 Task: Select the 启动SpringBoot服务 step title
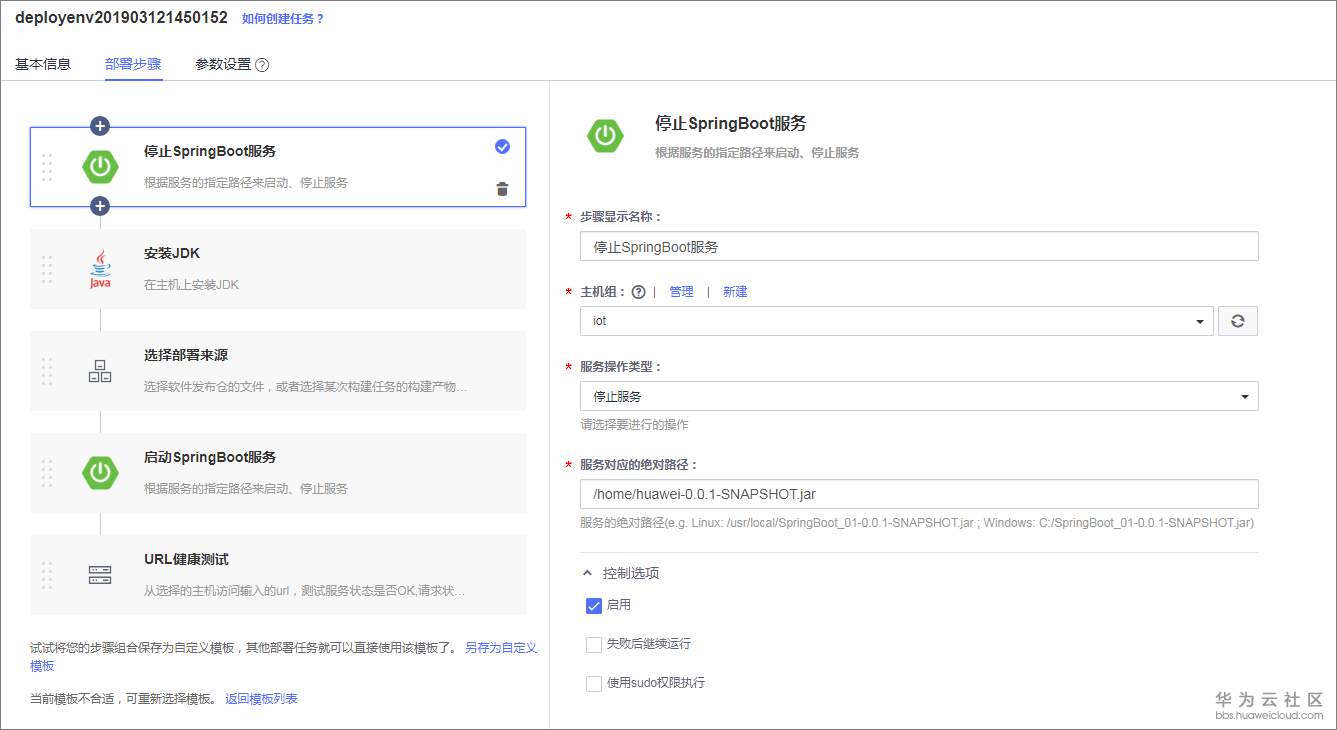click(210, 457)
